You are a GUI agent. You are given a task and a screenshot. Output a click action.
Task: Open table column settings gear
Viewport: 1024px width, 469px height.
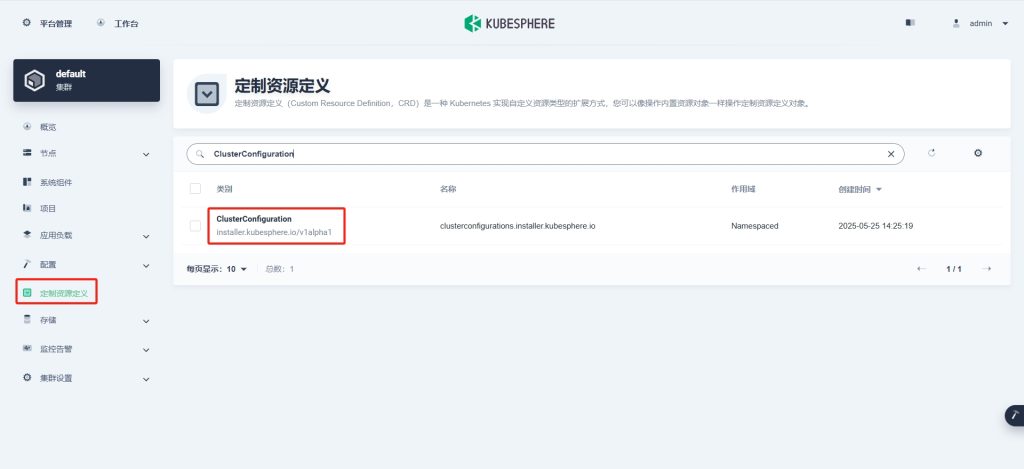click(x=978, y=153)
